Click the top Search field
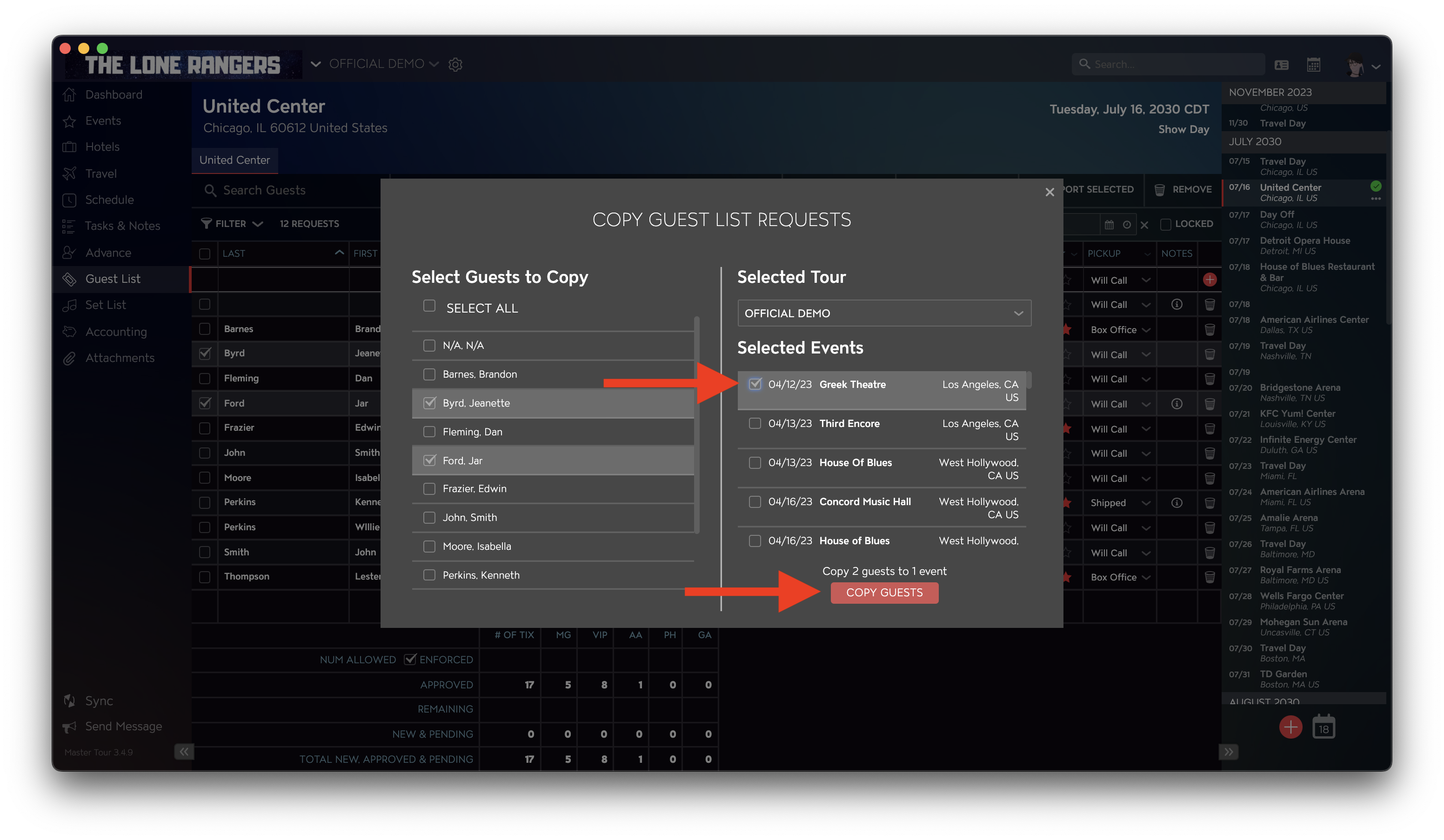1444x840 pixels. (1168, 64)
